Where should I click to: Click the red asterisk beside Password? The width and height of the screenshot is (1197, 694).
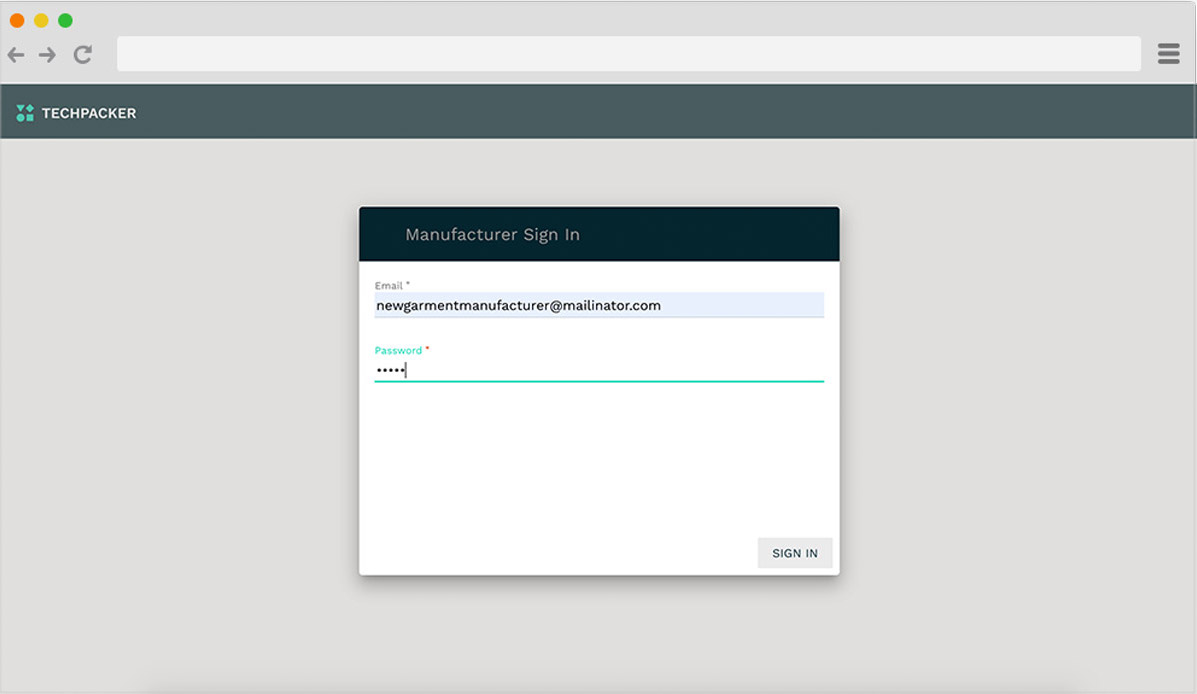[427, 349]
